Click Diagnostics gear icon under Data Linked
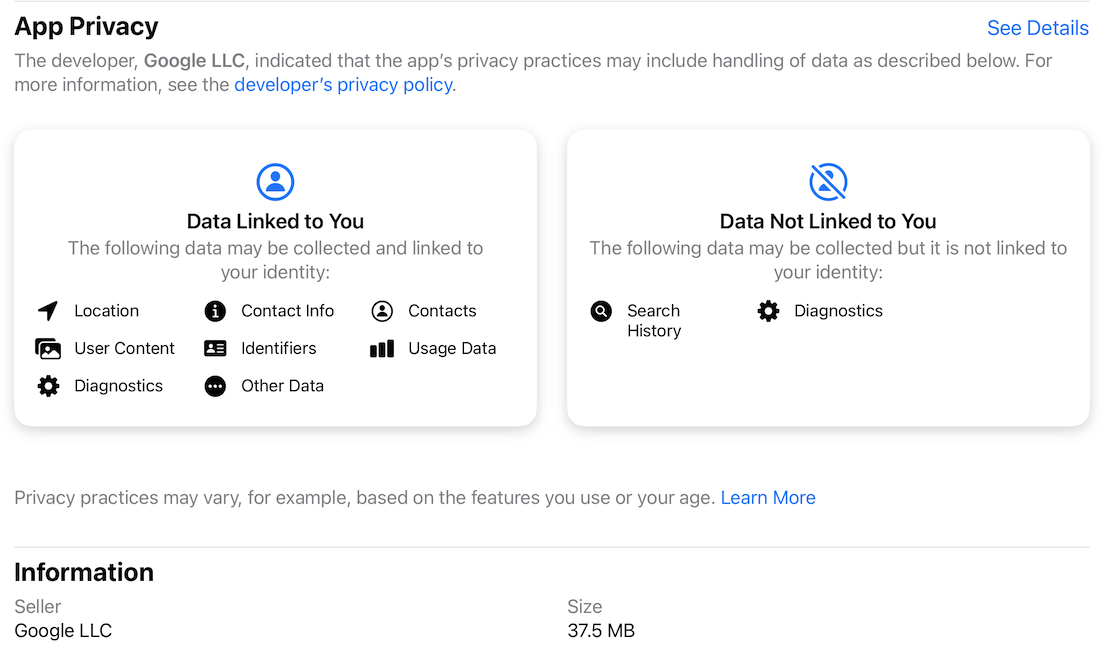 tap(48, 386)
